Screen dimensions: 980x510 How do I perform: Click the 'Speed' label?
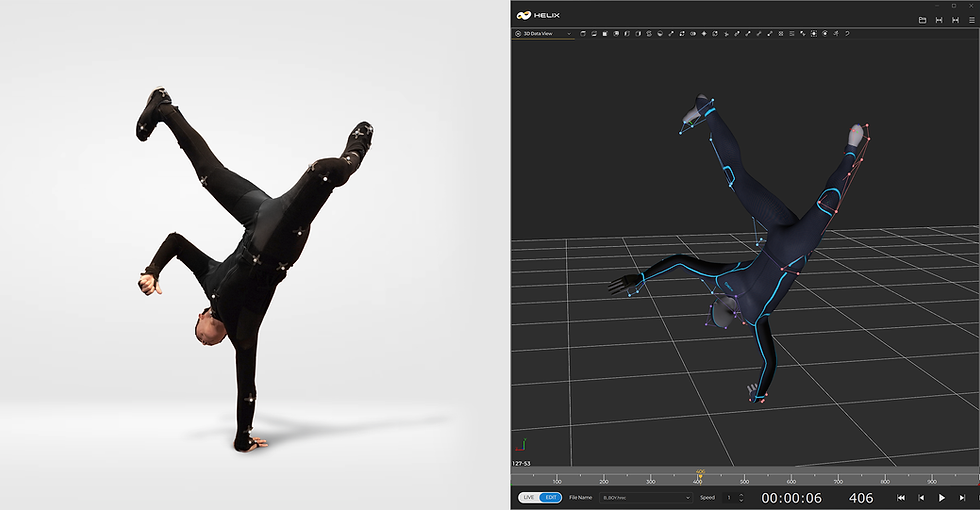(x=708, y=498)
